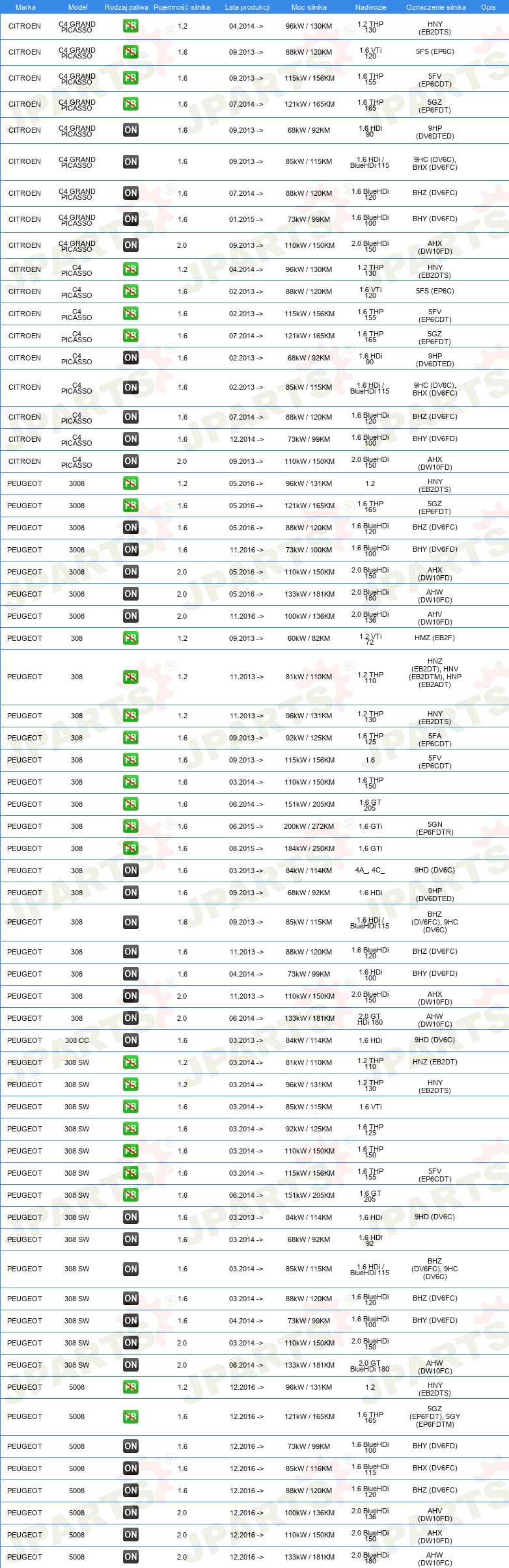Click PB fuel icon for 308 SW 1.6 VTi row
The image size is (509, 1568).
pyautogui.click(x=131, y=1107)
